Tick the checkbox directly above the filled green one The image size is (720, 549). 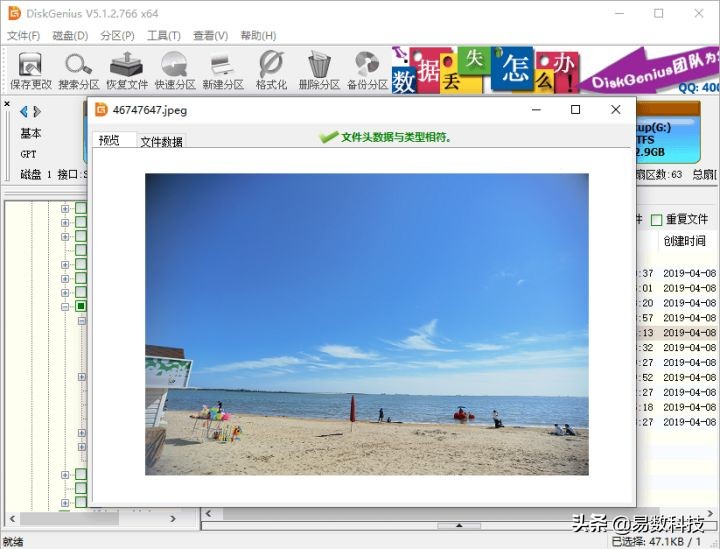(x=81, y=292)
